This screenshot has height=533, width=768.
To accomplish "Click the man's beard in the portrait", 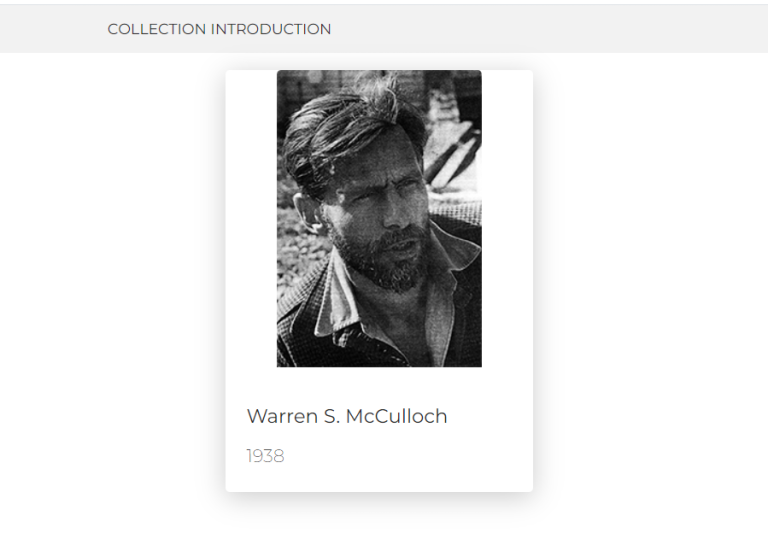I will tap(385, 262).
